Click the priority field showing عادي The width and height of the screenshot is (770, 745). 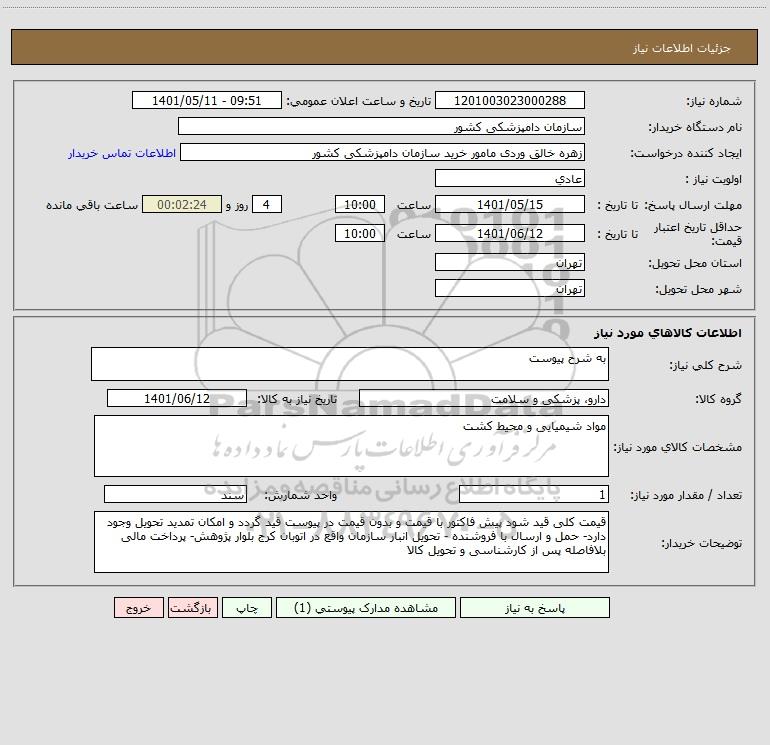click(510, 179)
